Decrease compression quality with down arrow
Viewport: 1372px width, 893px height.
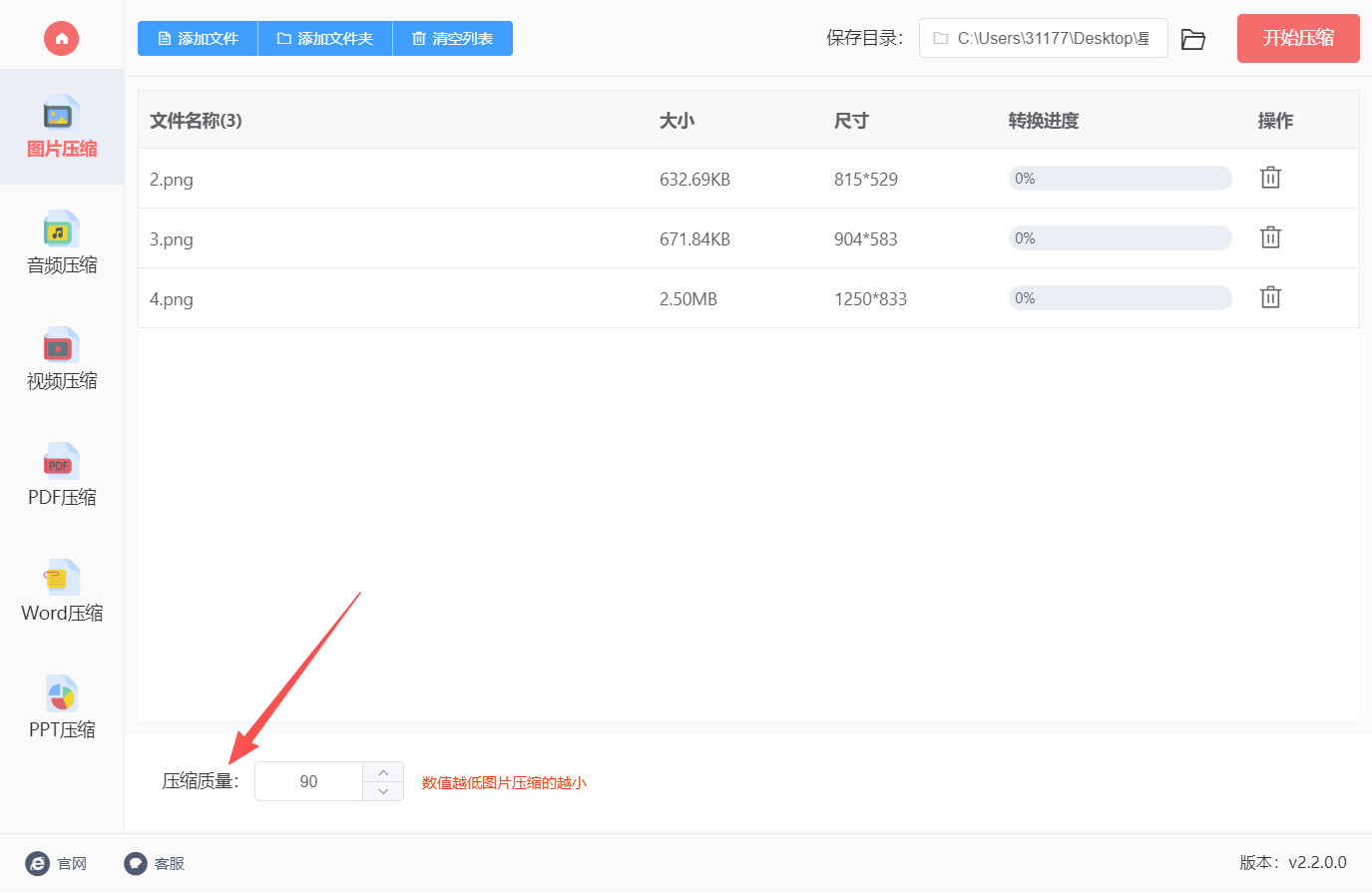pyautogui.click(x=383, y=791)
